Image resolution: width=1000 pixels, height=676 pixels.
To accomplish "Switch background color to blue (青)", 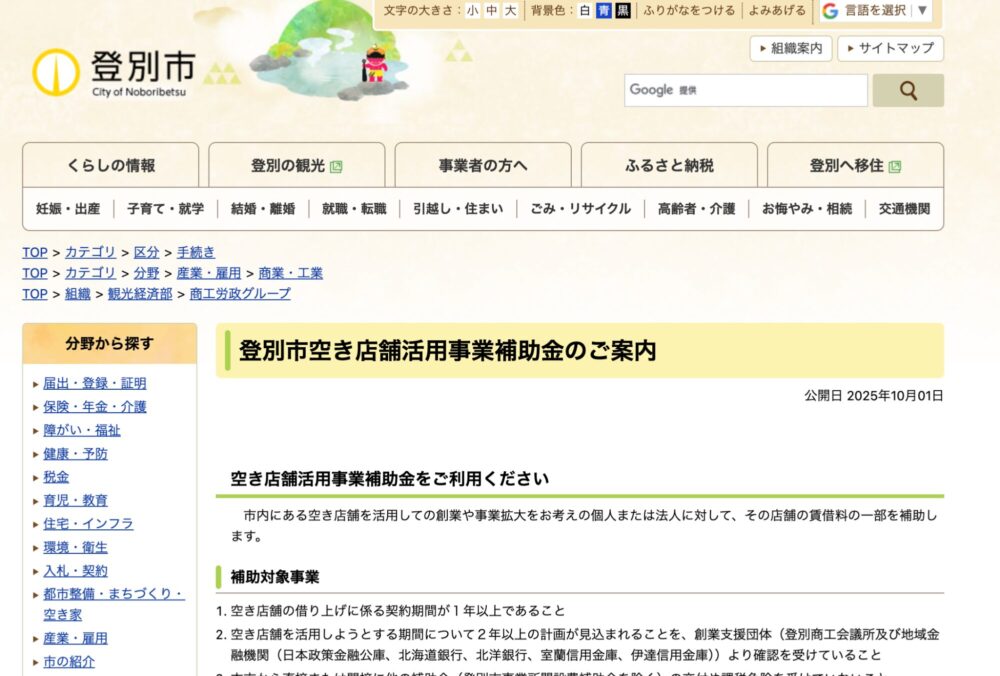I will [603, 11].
